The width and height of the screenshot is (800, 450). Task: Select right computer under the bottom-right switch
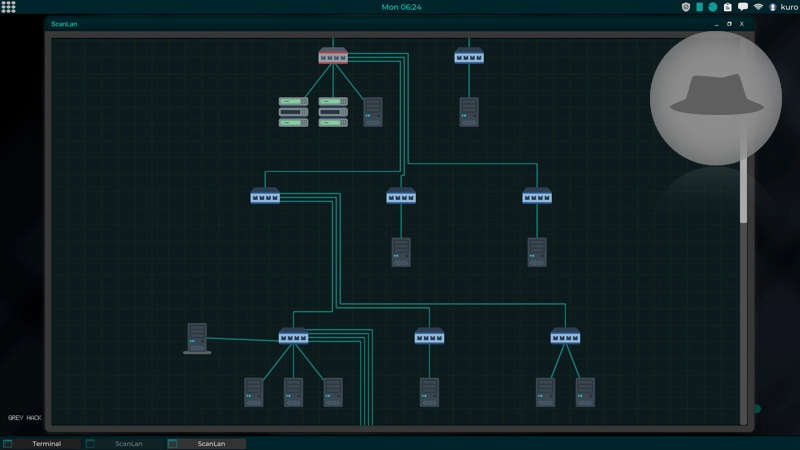pyautogui.click(x=585, y=392)
